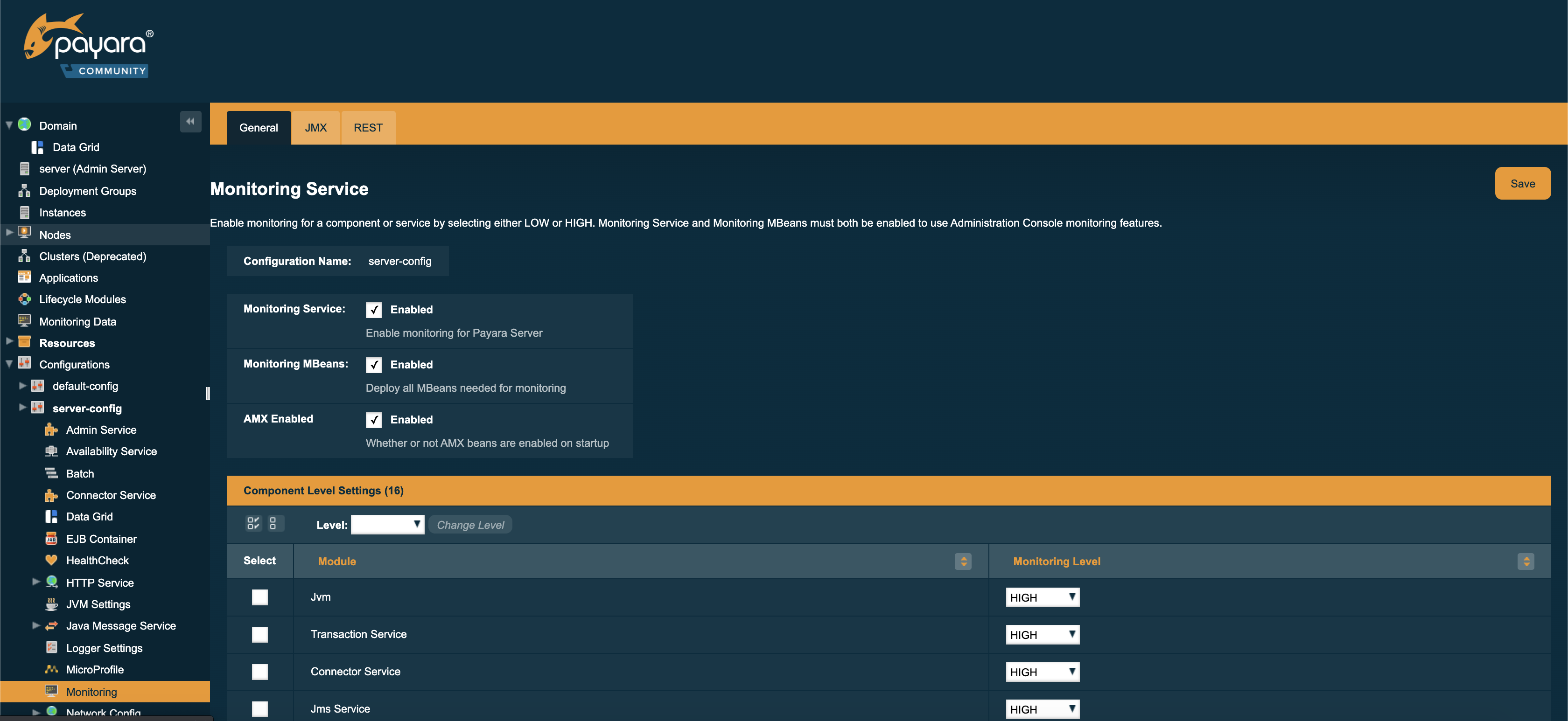Click the server-config configuration name value
Viewport: 1568px width, 721px height.
coord(400,261)
